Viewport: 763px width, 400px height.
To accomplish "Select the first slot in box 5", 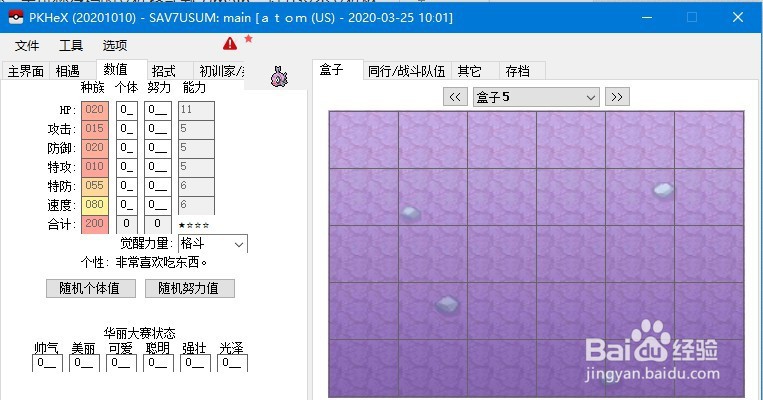I will pyautogui.click(x=364, y=140).
